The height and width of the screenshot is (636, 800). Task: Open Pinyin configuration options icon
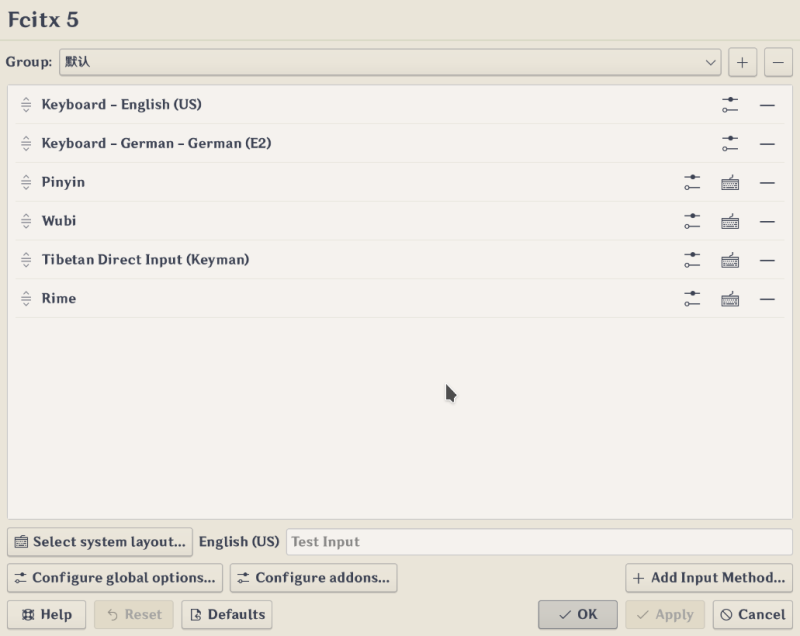[691, 182]
